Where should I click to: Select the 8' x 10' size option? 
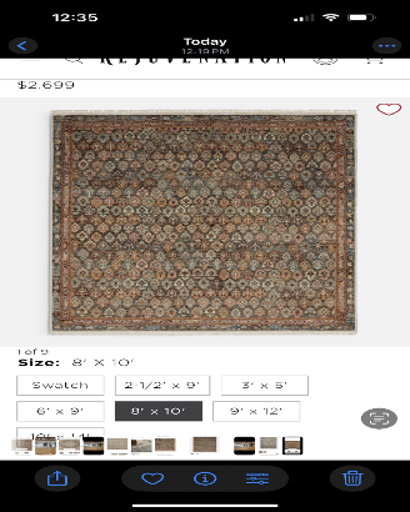[x=159, y=411]
